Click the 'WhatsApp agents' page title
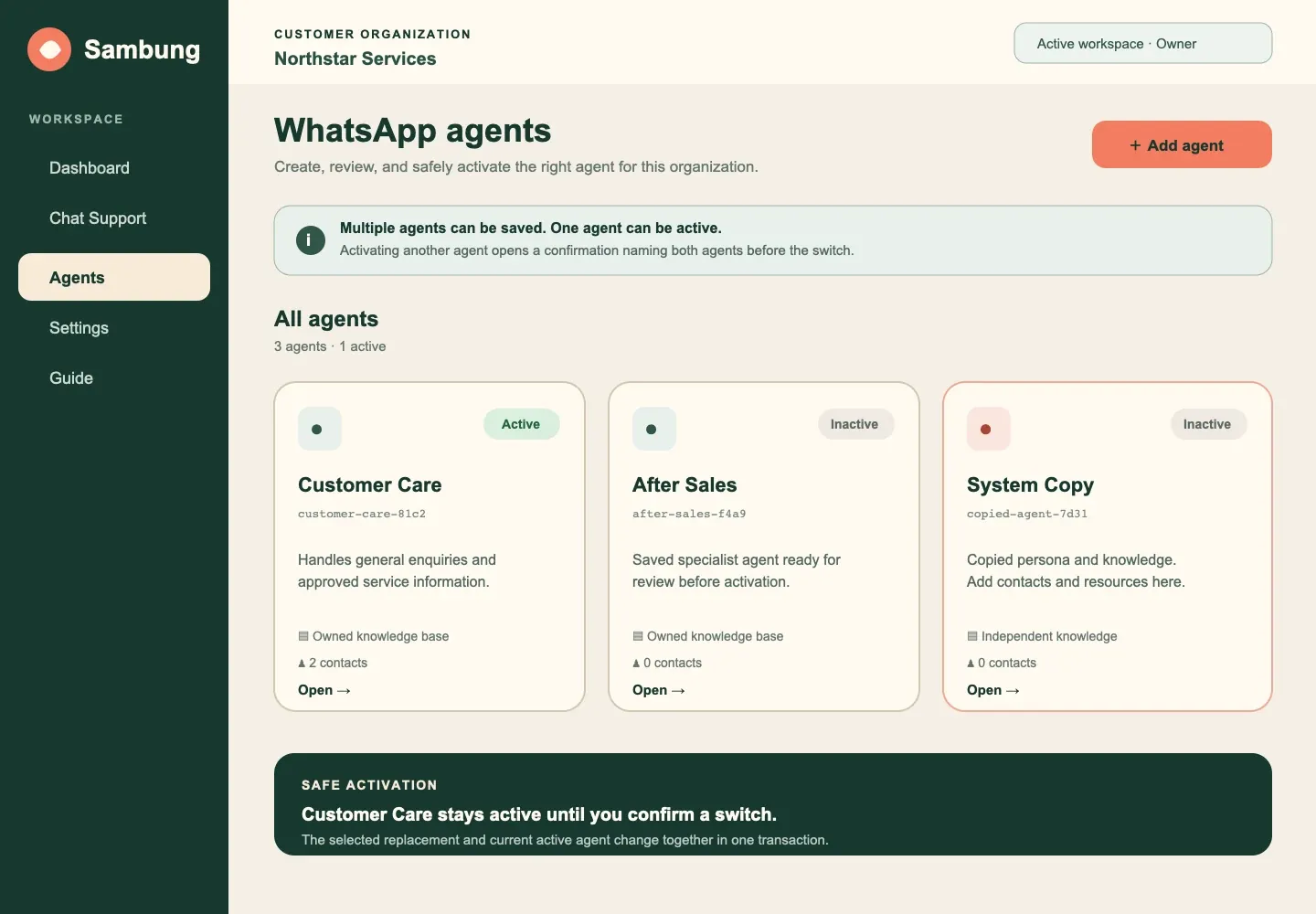1316x914 pixels. pyautogui.click(x=413, y=131)
